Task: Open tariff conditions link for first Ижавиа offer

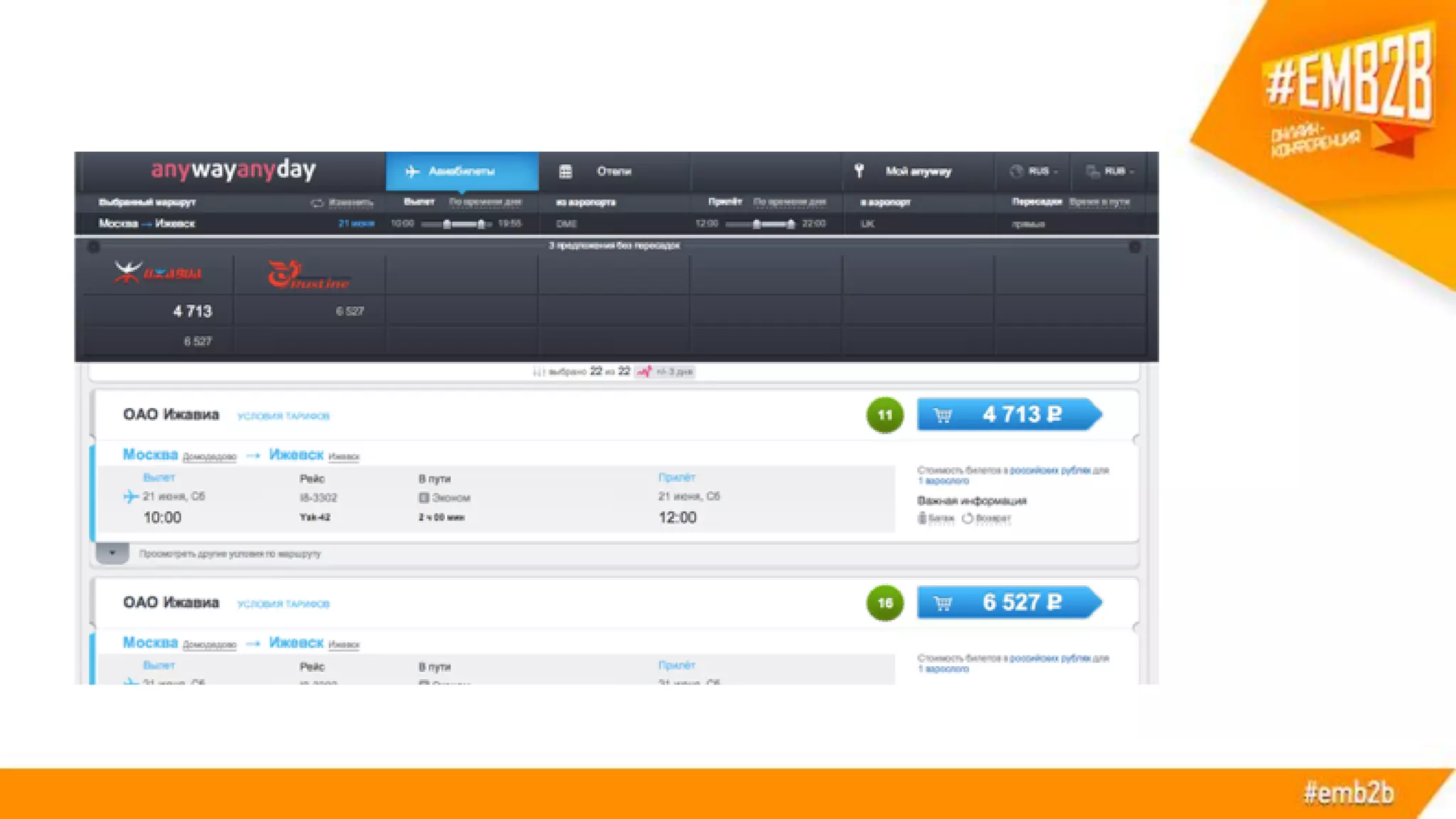Action: (x=283, y=416)
